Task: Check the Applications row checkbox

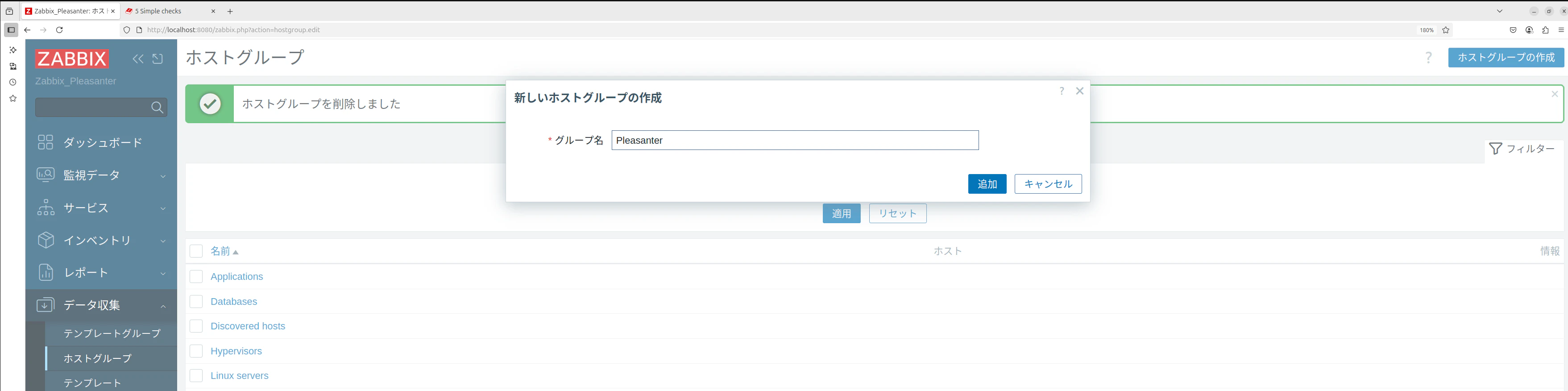Action: (x=196, y=276)
